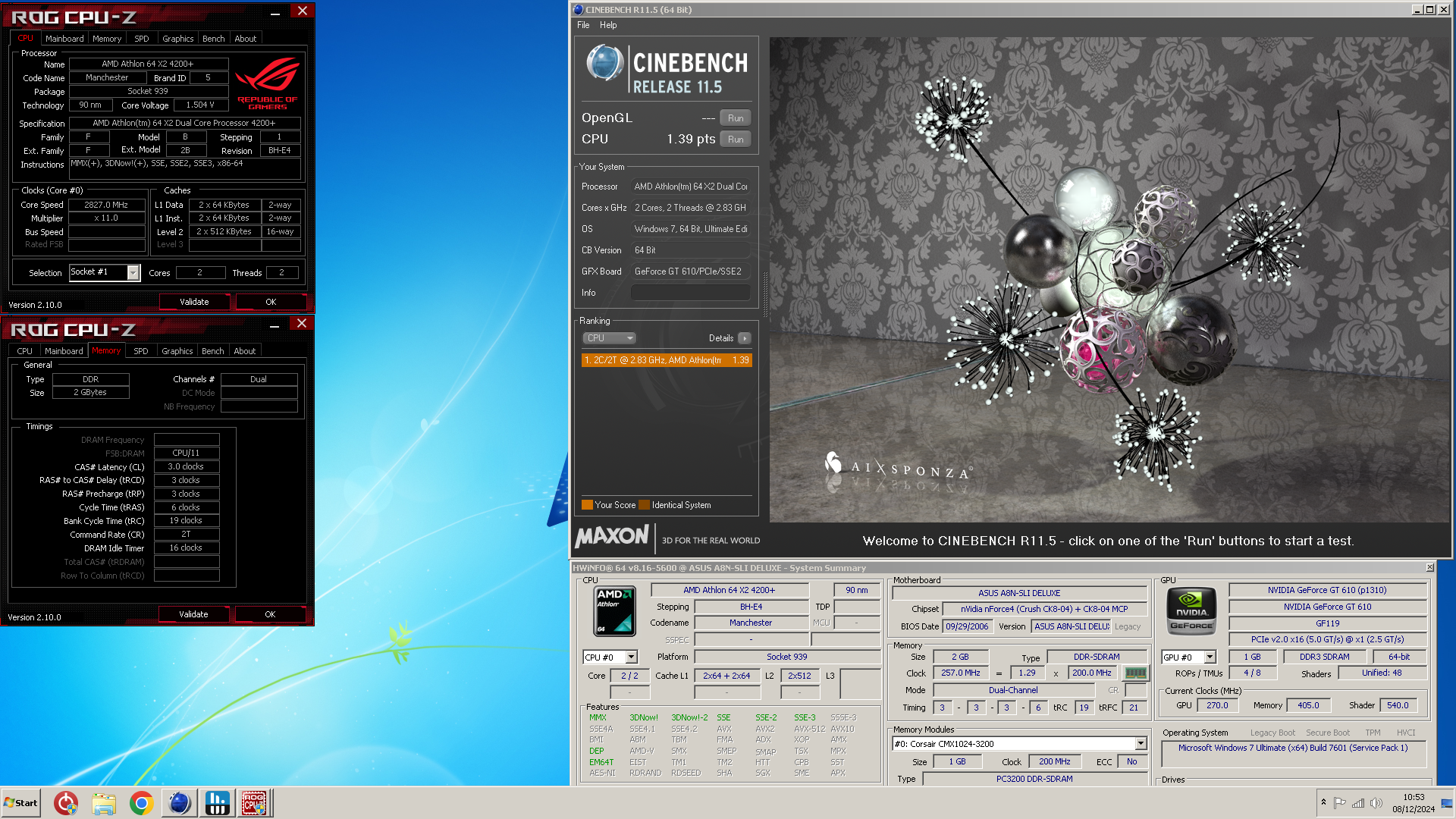The width and height of the screenshot is (1456, 819).
Task: Open Graphics tab in upper CPU-Z window
Action: (x=178, y=39)
